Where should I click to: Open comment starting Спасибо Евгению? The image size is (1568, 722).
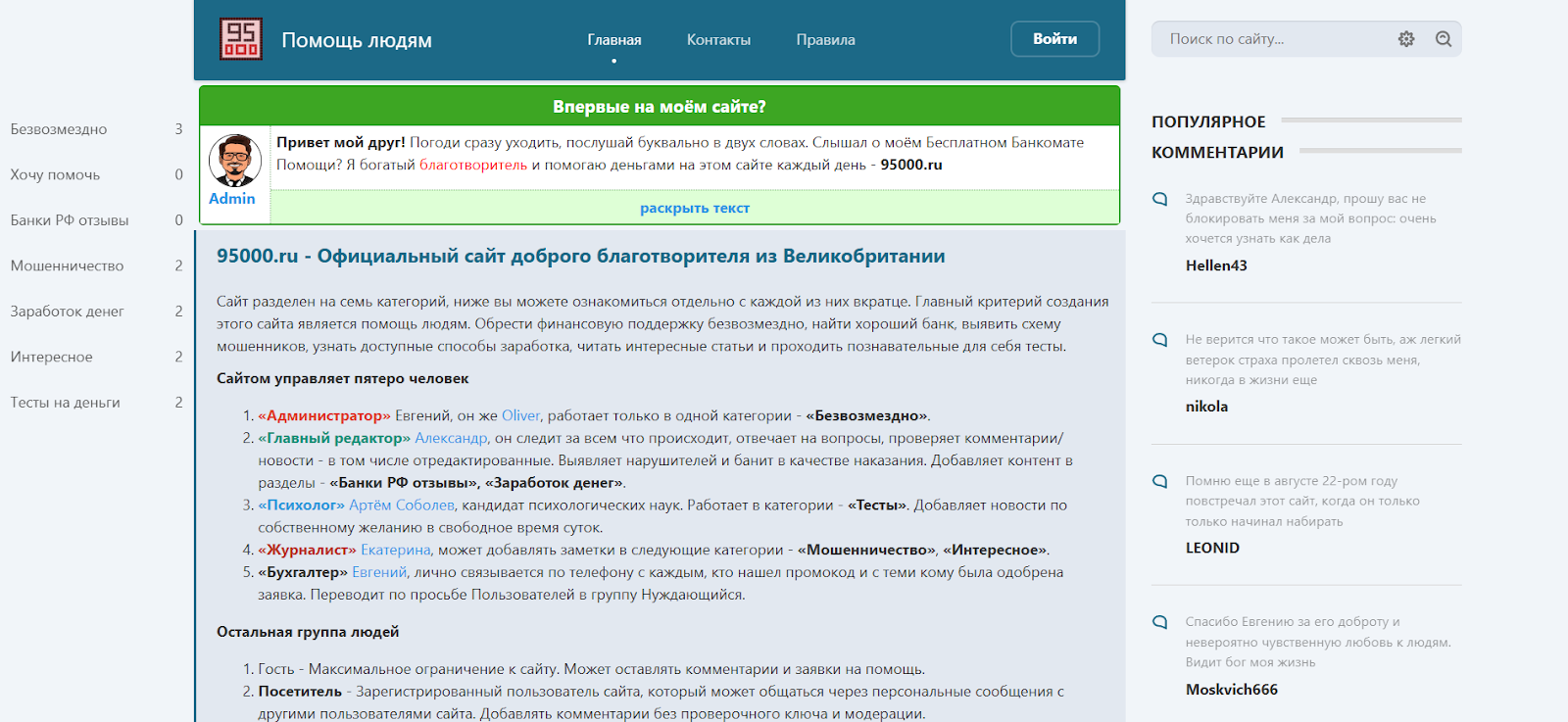[1318, 642]
